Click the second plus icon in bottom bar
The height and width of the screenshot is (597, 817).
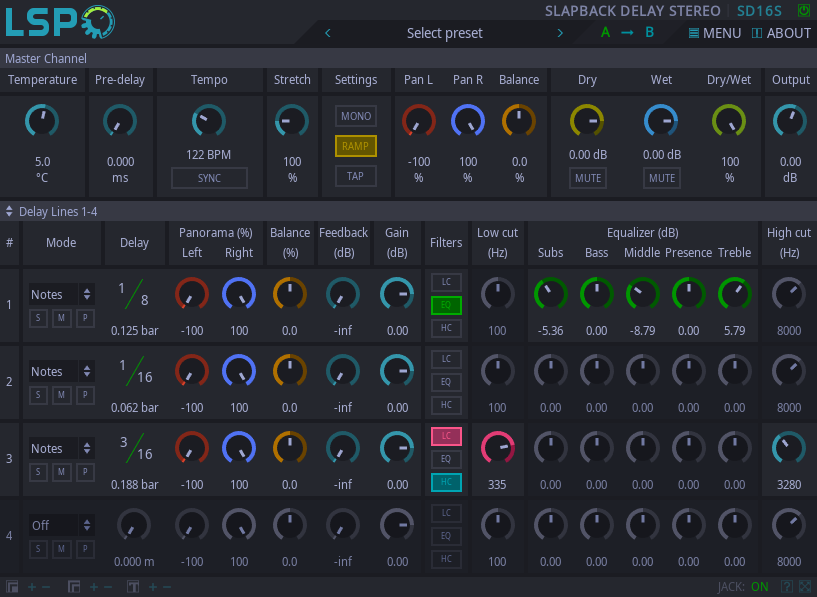click(x=94, y=587)
